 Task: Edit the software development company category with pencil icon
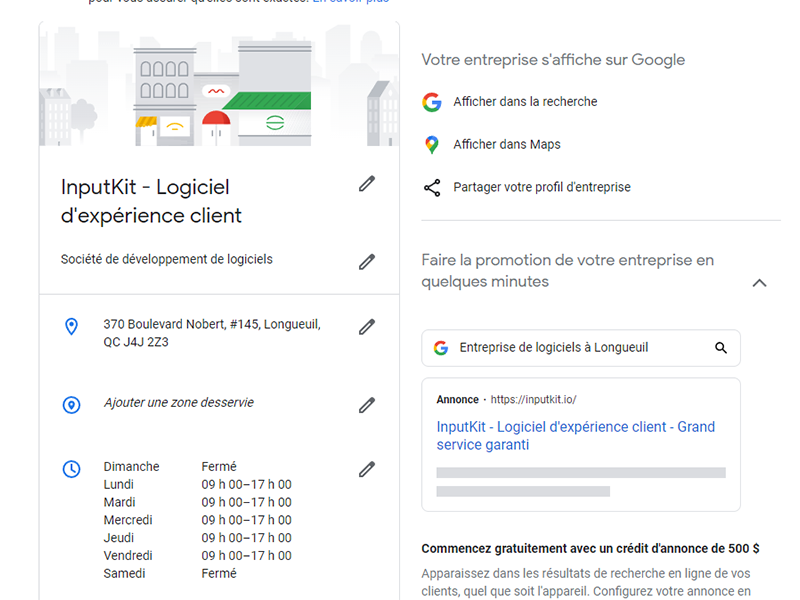tap(367, 262)
